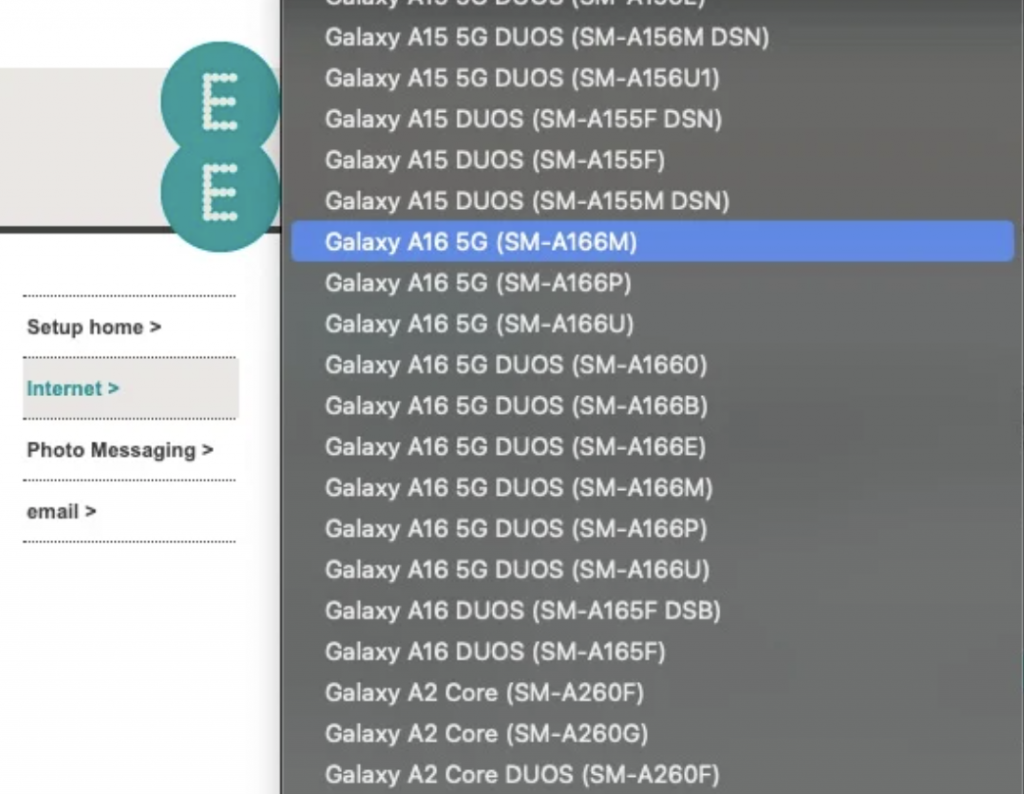The image size is (1024, 794).
Task: Select Galaxy A15 DUOS (SM-A155F DSN)
Action: pos(523,119)
